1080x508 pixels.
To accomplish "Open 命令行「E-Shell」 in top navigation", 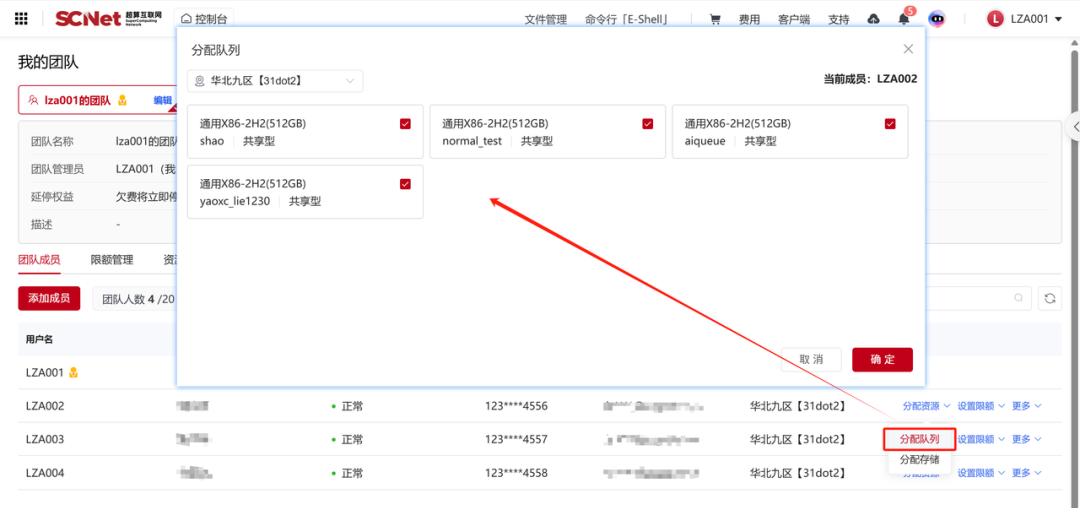I will point(627,19).
